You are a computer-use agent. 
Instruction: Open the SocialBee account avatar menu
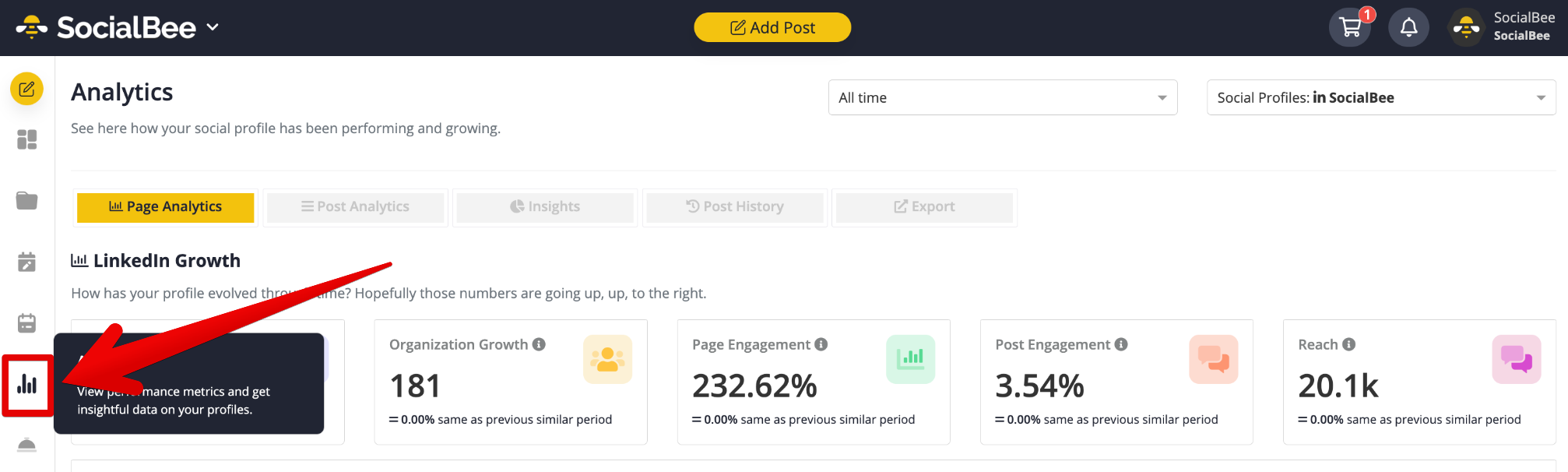pos(1466,27)
